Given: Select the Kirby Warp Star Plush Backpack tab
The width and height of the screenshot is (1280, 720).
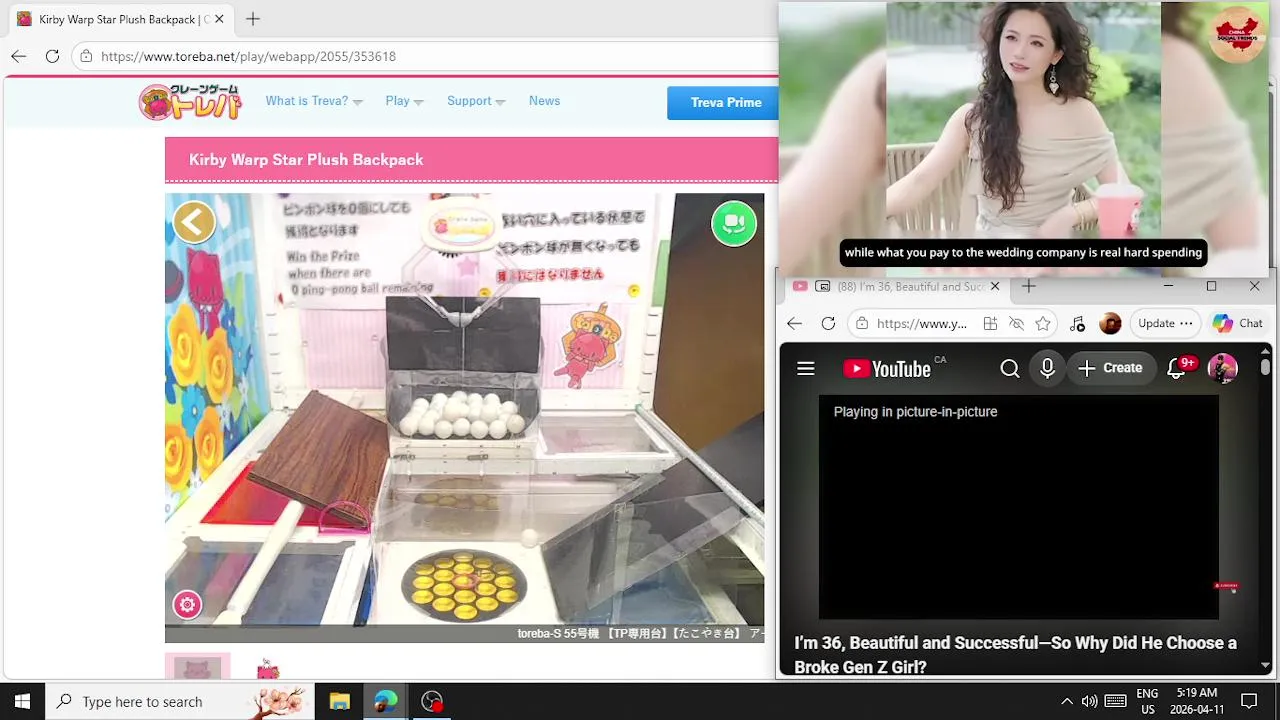Looking at the screenshot, I should [x=120, y=19].
